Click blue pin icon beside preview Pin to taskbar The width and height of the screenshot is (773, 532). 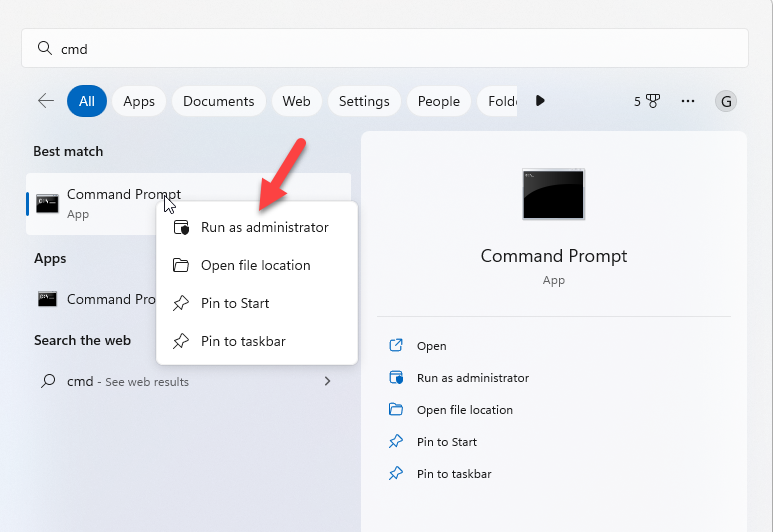pos(396,473)
